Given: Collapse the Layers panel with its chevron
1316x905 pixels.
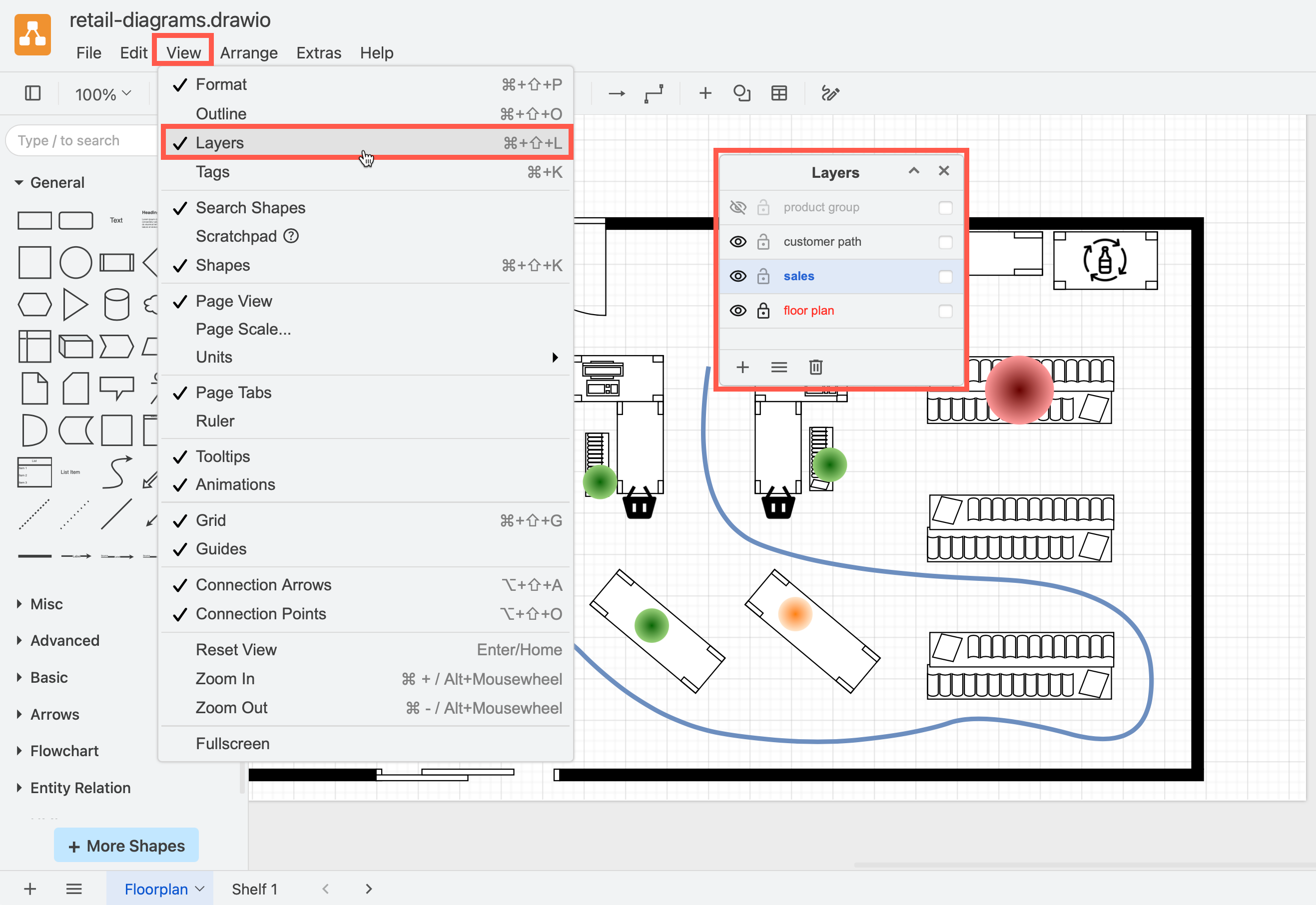Looking at the screenshot, I should pos(914,170).
